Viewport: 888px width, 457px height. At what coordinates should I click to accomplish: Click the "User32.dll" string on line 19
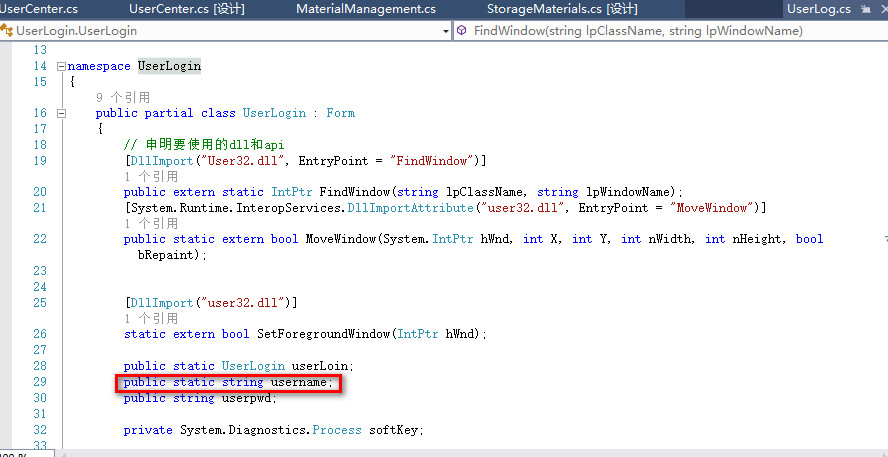(243, 161)
